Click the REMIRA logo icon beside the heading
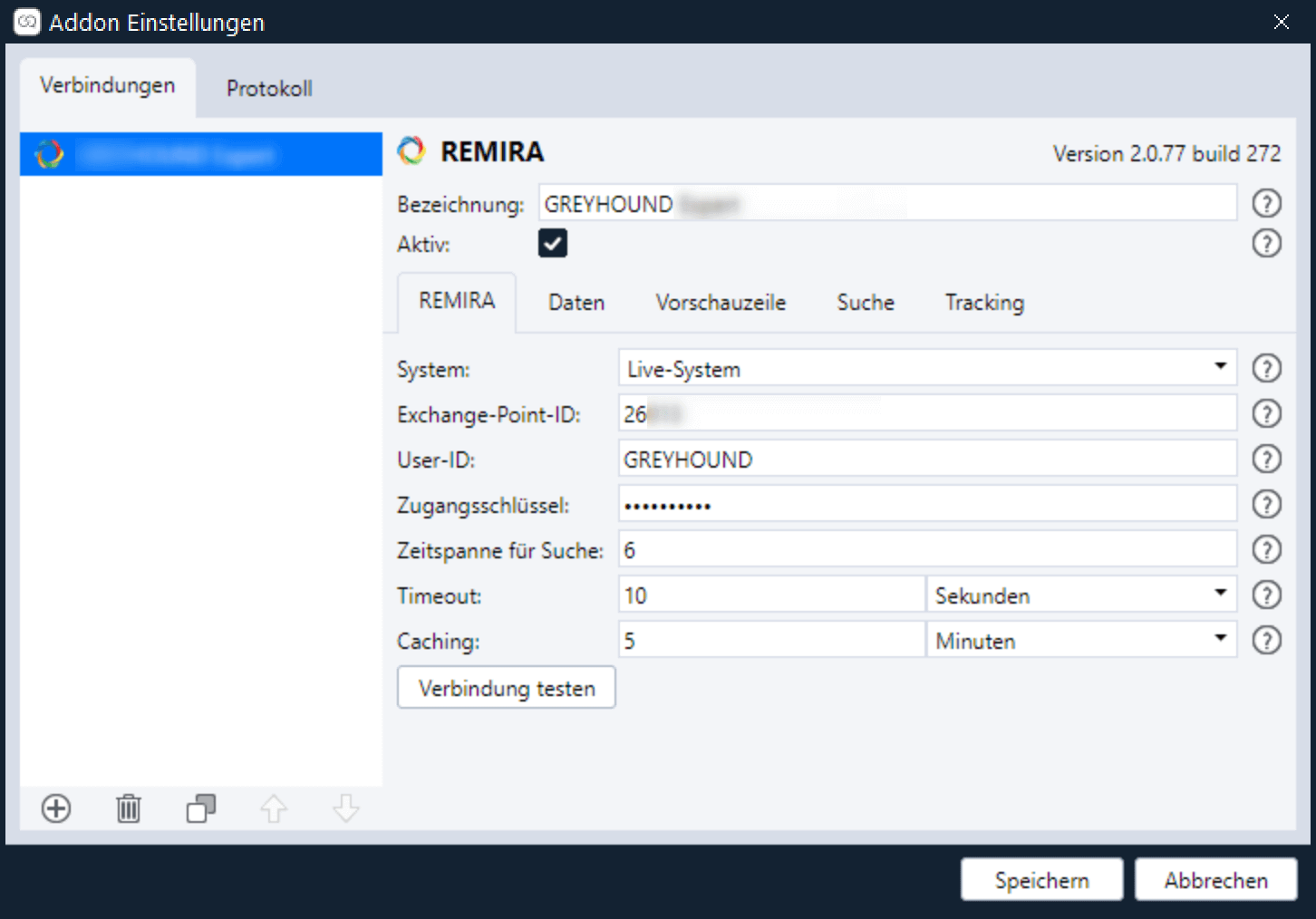The height and width of the screenshot is (919, 1316). coord(411,150)
